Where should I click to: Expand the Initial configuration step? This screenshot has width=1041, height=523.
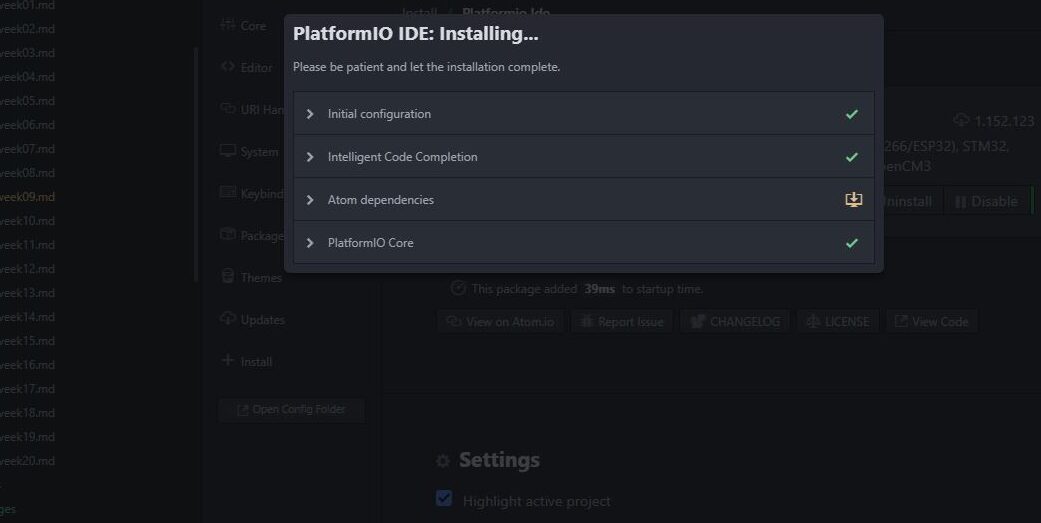click(309, 114)
